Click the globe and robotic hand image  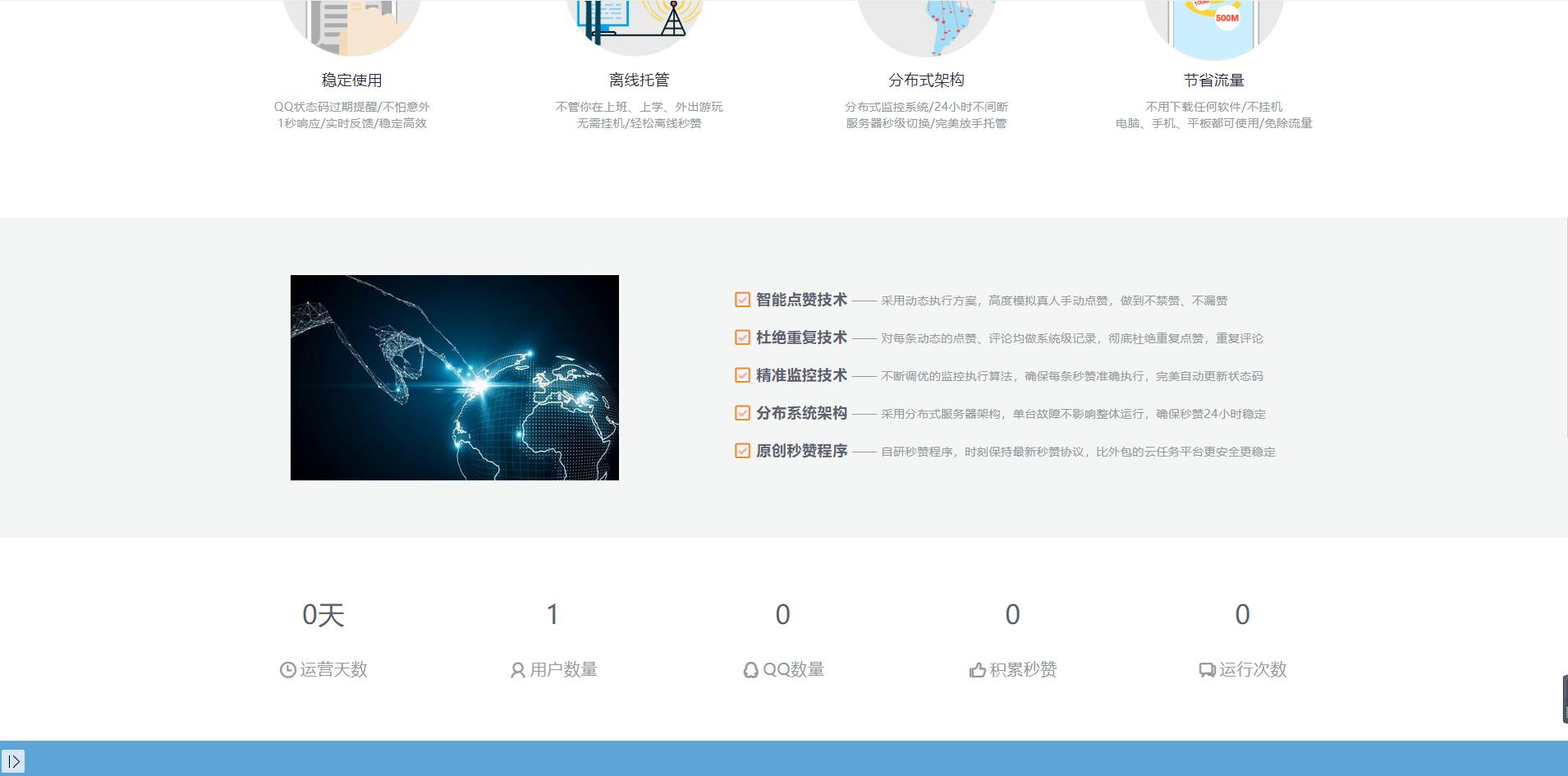click(454, 378)
